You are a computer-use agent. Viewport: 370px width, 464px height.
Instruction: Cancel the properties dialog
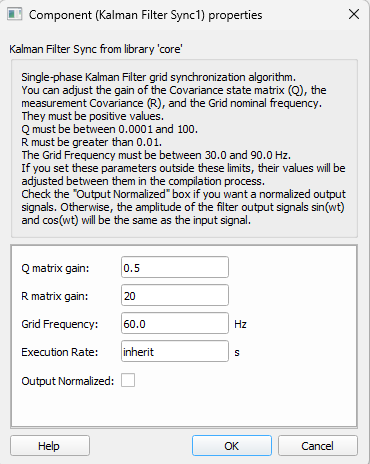click(318, 446)
